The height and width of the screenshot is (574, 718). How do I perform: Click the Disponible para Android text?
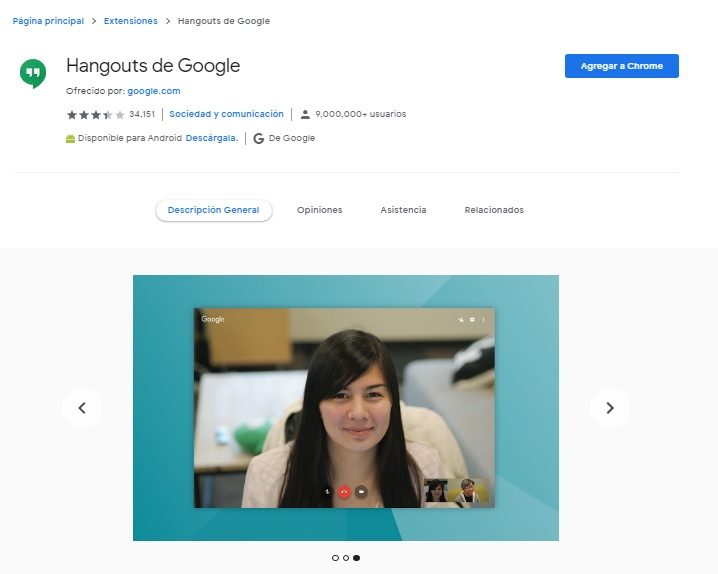coord(130,138)
